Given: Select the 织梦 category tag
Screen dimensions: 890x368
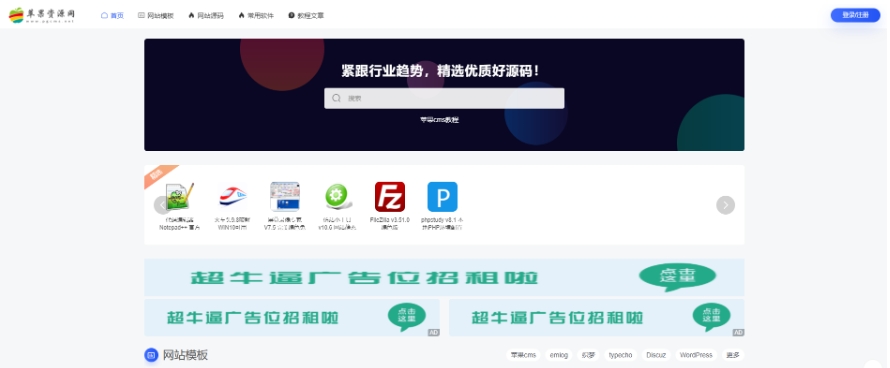Looking at the screenshot, I should click(x=588, y=355).
